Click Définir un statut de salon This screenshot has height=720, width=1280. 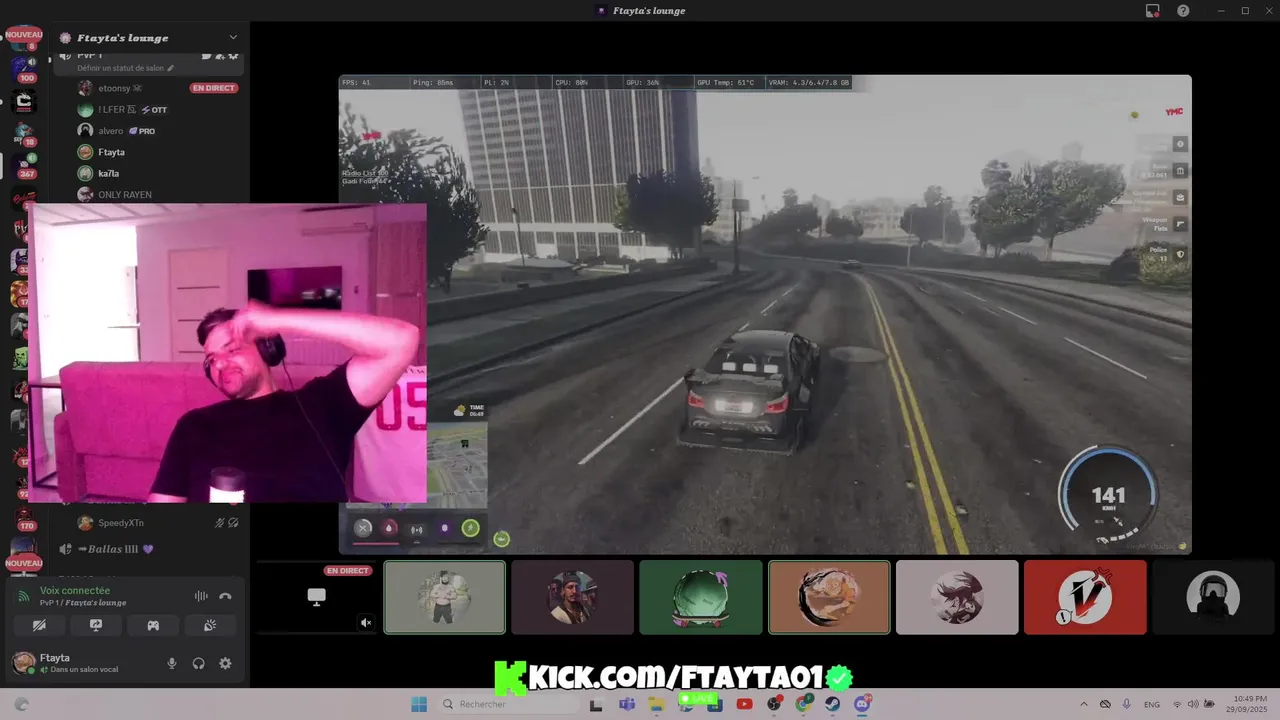[x=120, y=68]
